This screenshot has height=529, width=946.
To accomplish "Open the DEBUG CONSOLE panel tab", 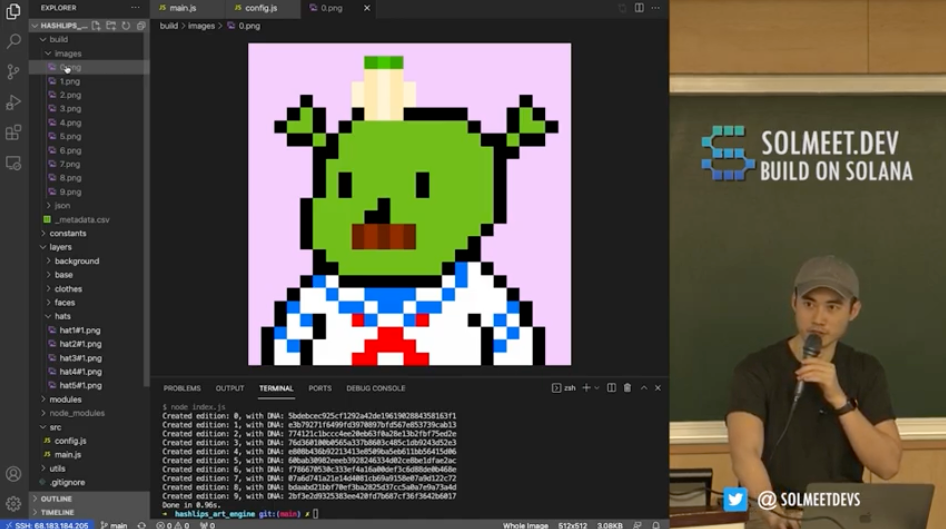I will tap(375, 388).
